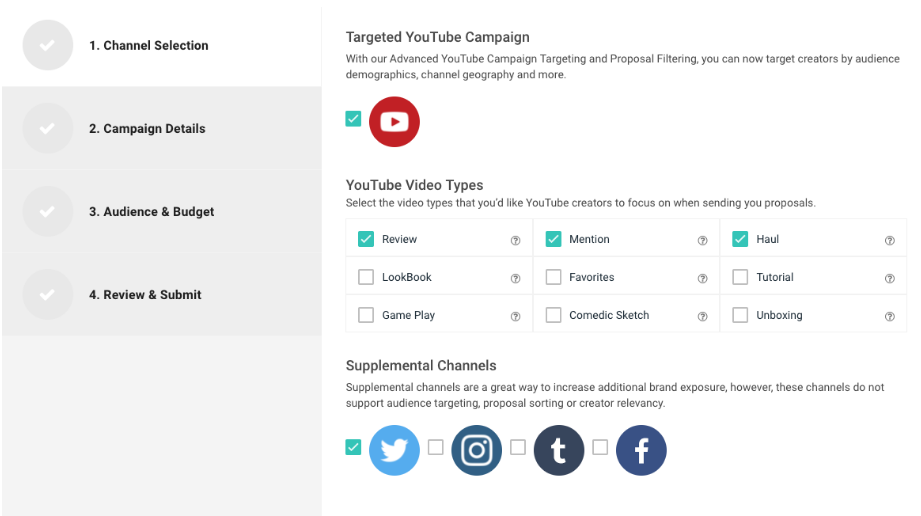
Task: Click the blue Twitter bird icon
Action: coord(394,450)
